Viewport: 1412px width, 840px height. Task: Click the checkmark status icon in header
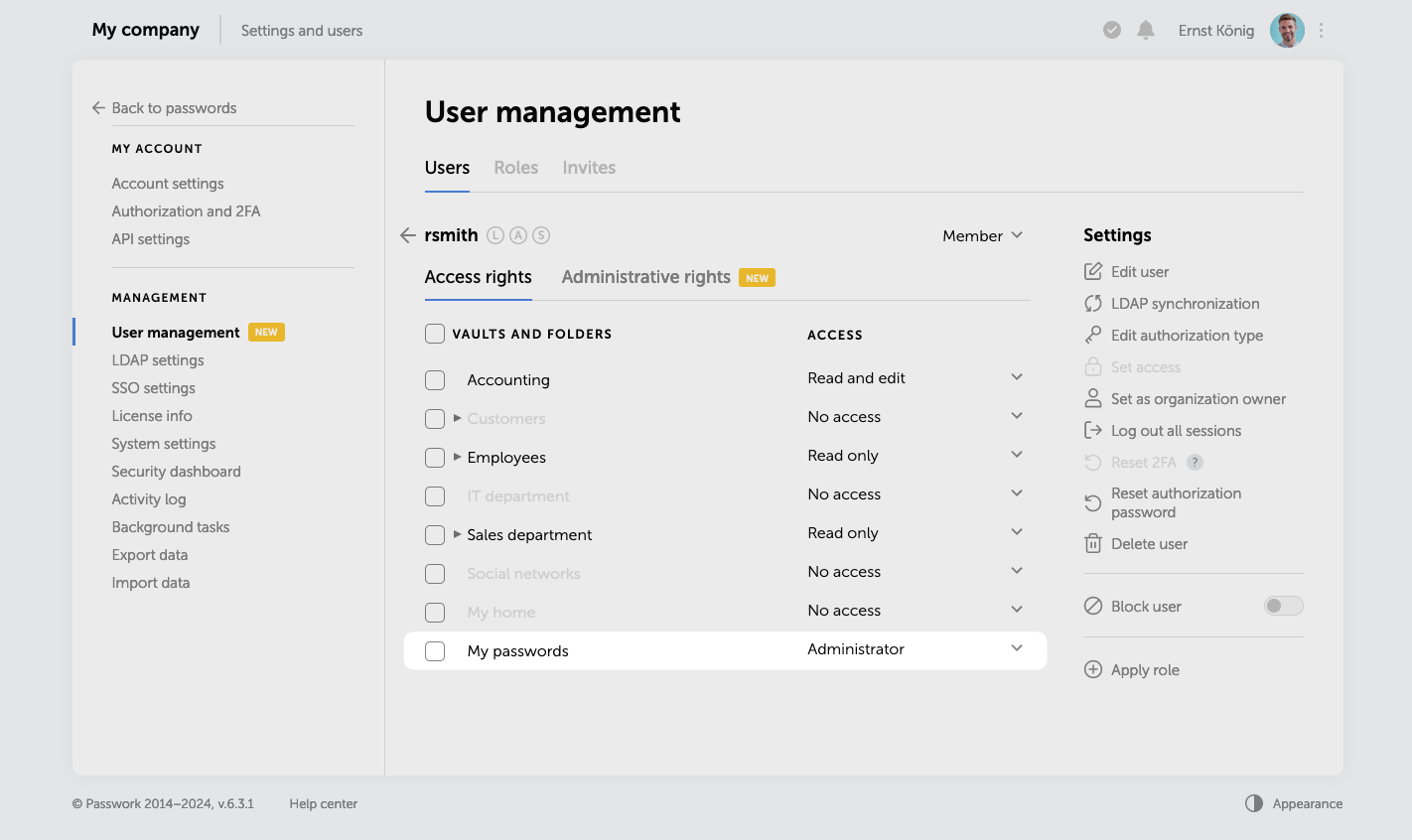(1112, 30)
